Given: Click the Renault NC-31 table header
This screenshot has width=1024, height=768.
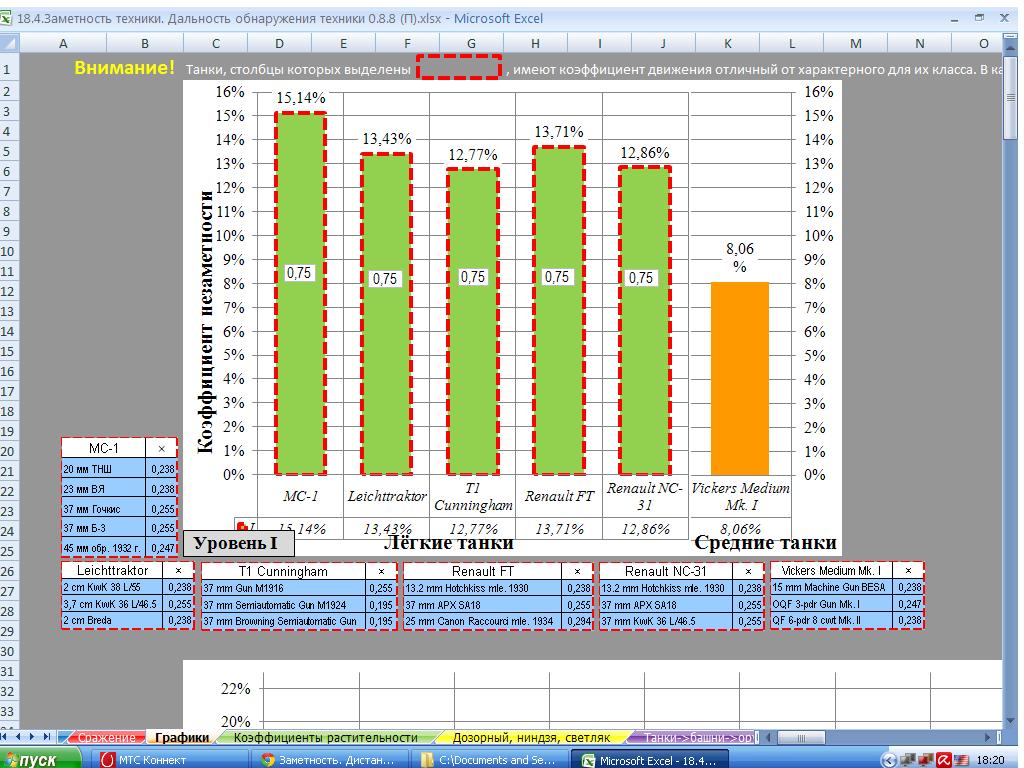Looking at the screenshot, I should (665, 571).
